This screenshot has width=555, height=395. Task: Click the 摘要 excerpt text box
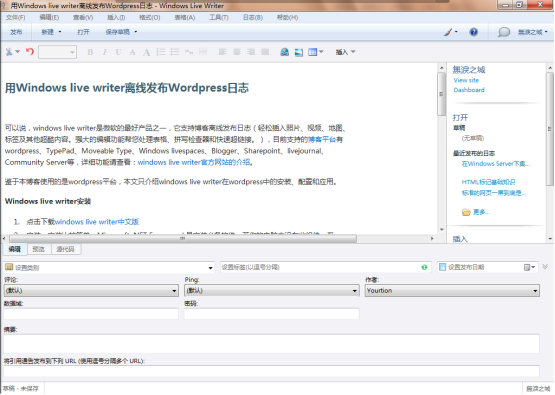click(x=271, y=343)
